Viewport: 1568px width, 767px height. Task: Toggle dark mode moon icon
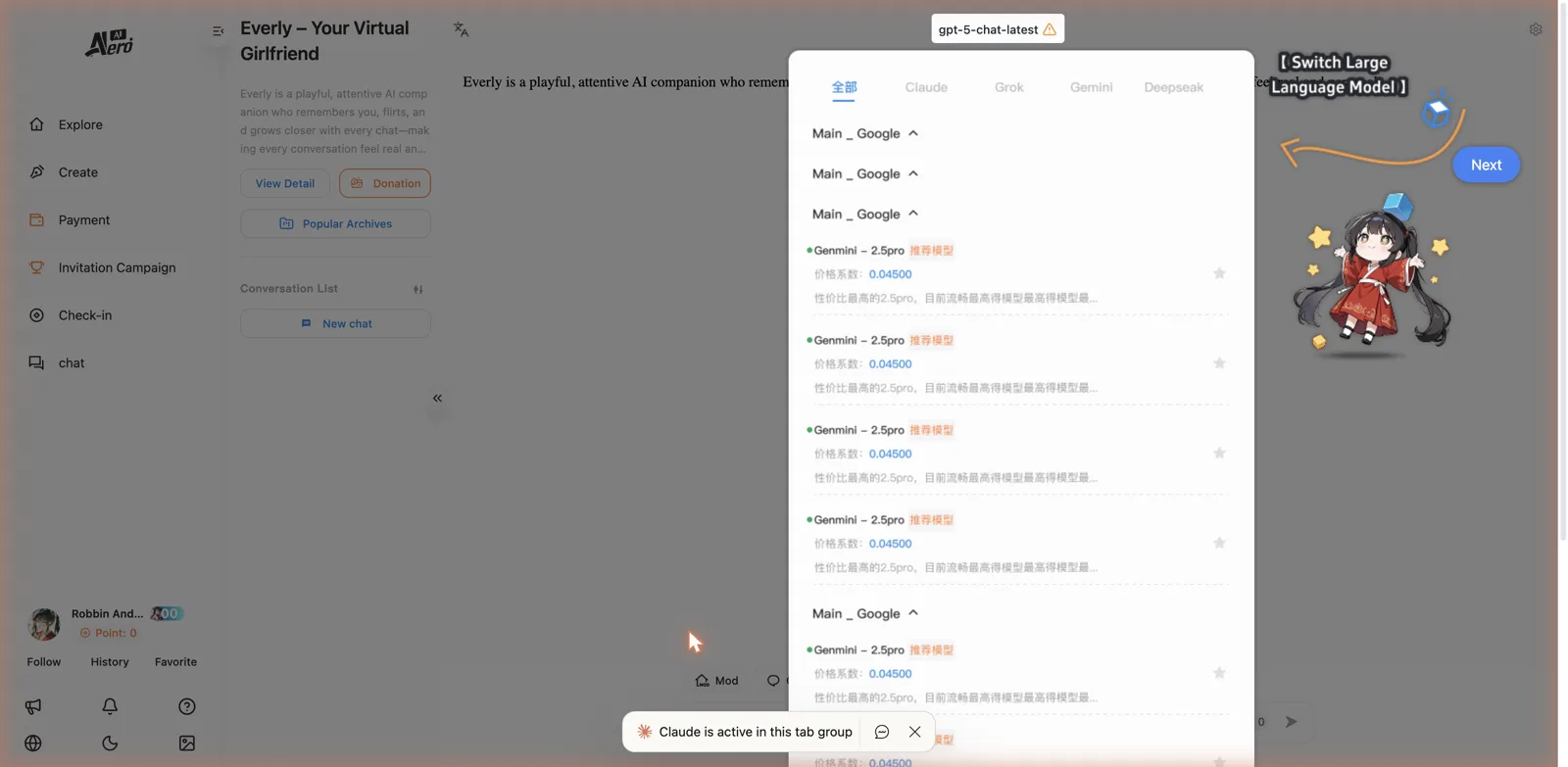point(110,743)
